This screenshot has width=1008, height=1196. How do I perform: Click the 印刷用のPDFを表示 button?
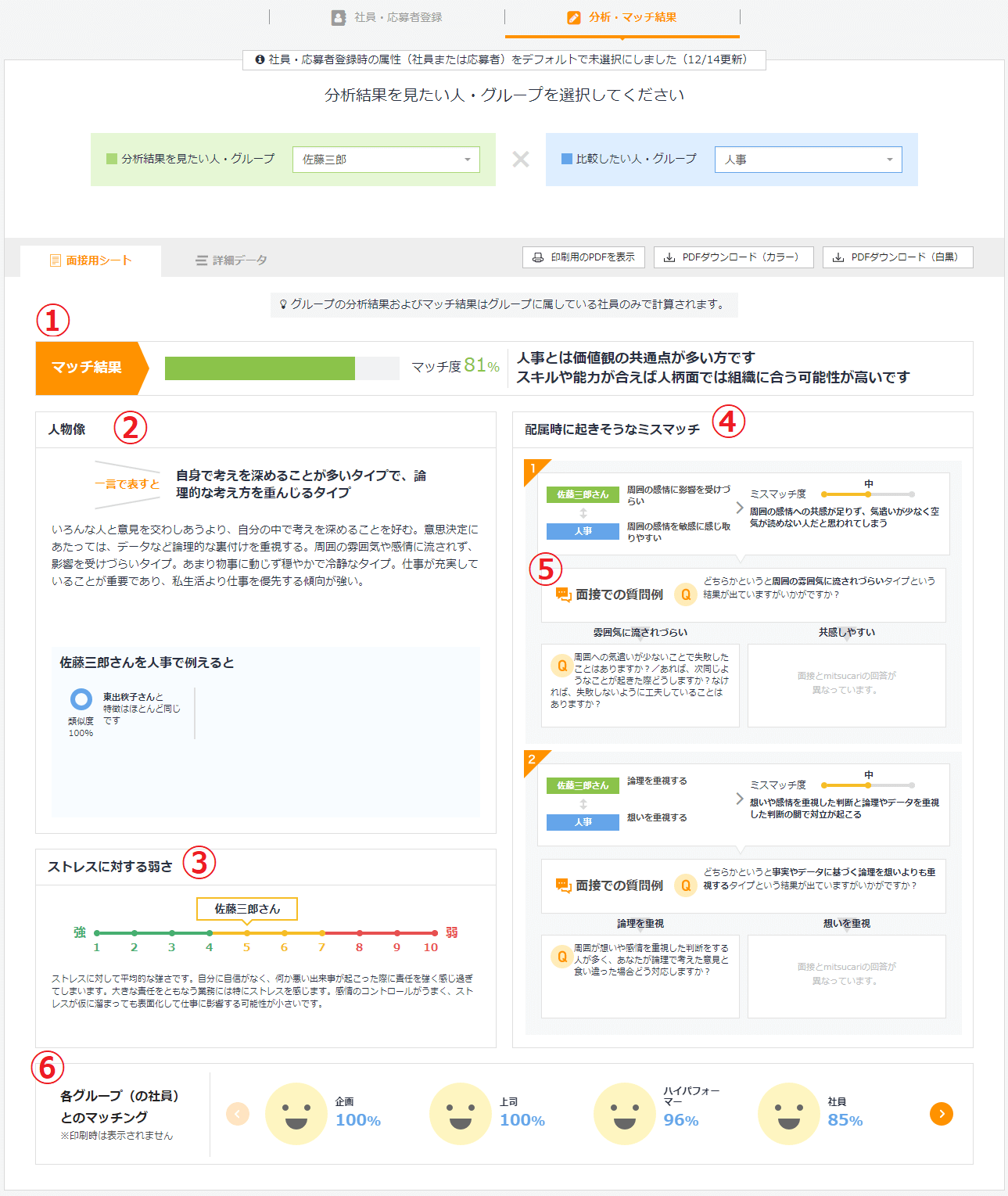coord(582,257)
